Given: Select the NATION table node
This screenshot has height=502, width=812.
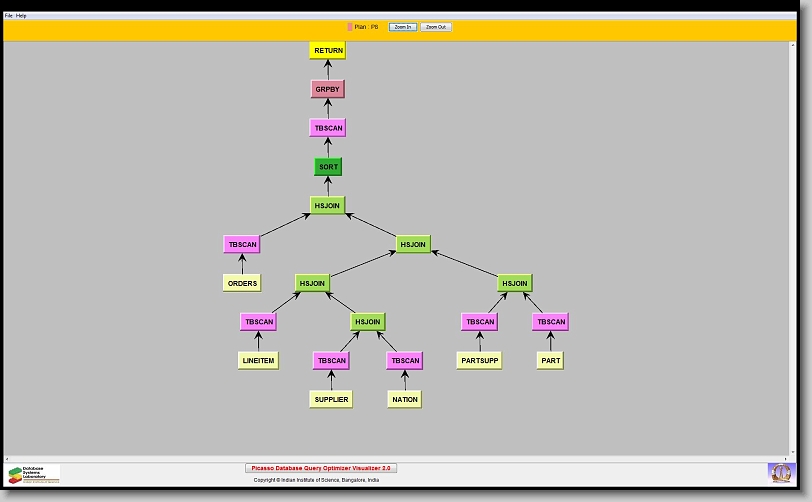Looking at the screenshot, I should coord(404,399).
